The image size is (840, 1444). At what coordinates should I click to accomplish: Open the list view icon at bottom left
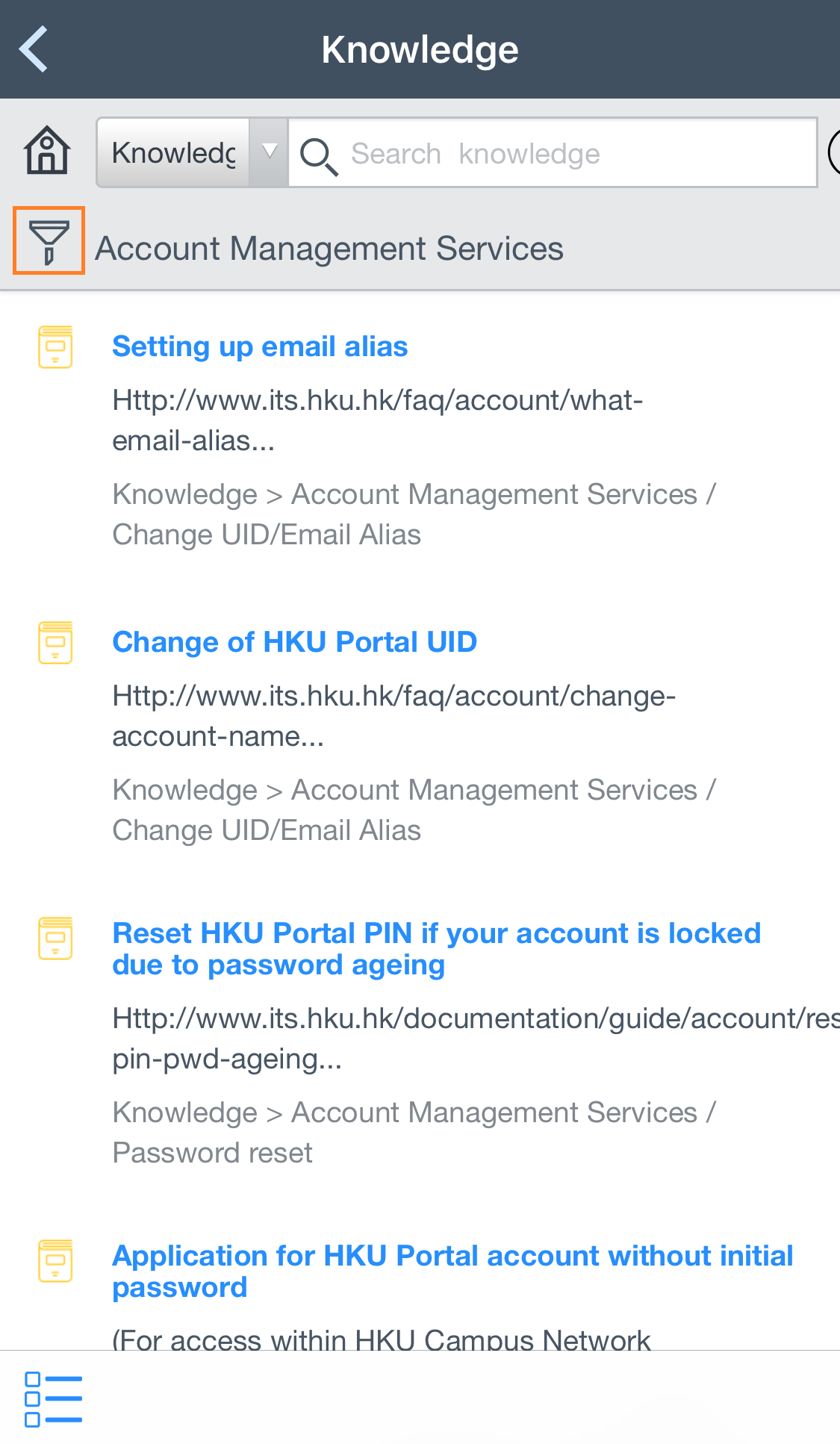52,1397
